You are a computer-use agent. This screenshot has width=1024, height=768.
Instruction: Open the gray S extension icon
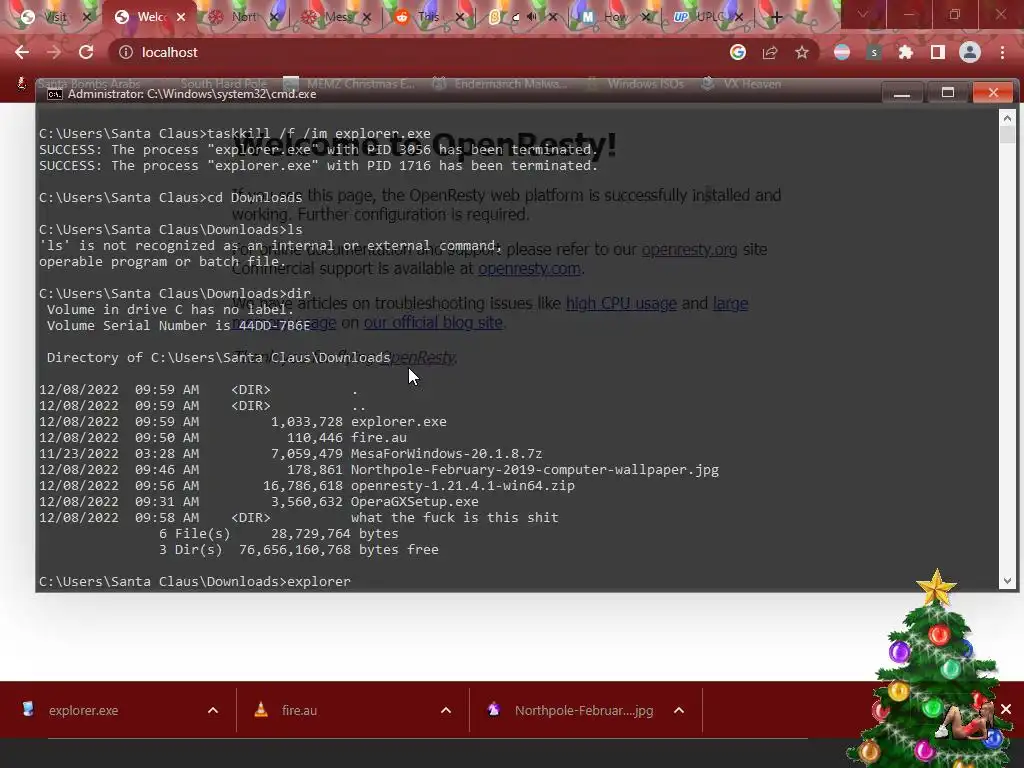[874, 52]
